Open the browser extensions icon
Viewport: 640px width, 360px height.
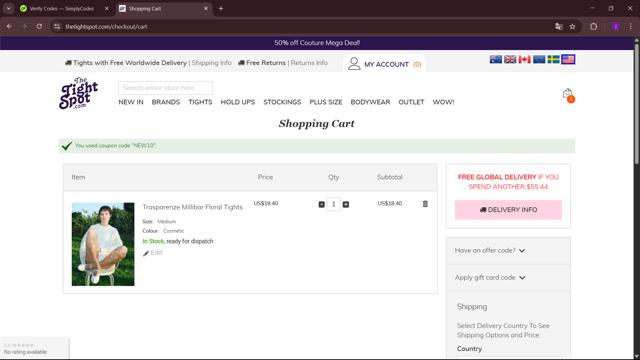pos(593,27)
